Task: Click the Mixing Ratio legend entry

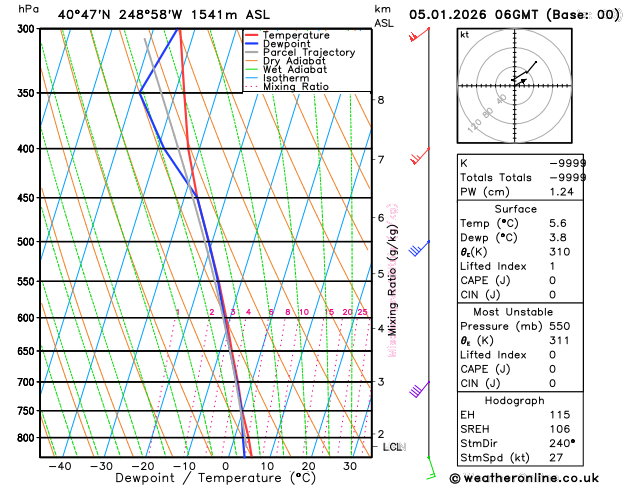Action: (x=287, y=87)
